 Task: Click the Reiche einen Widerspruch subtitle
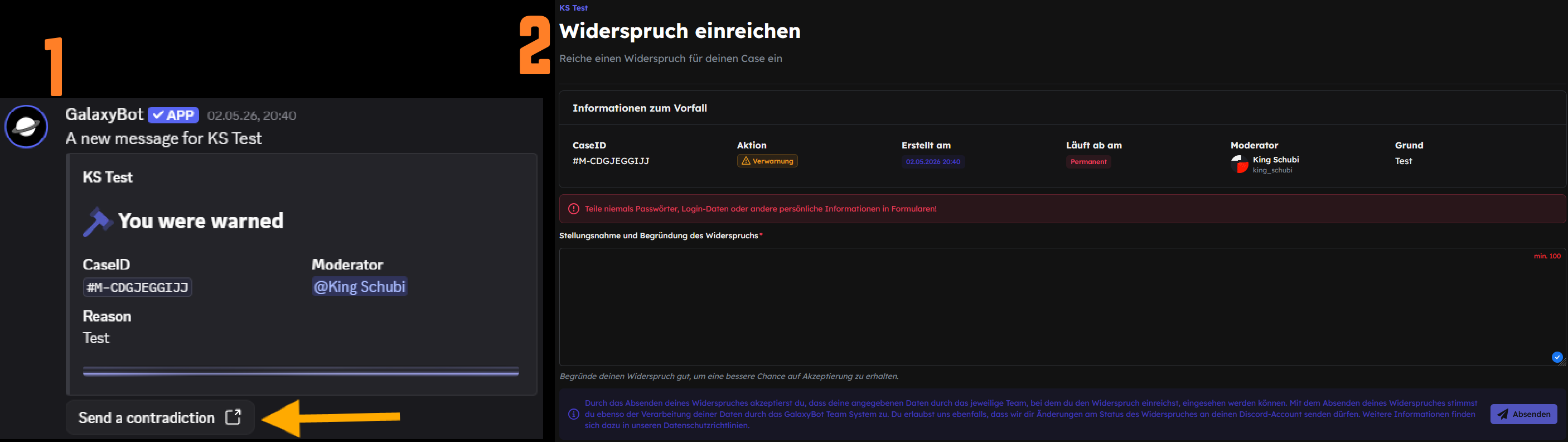[671, 59]
